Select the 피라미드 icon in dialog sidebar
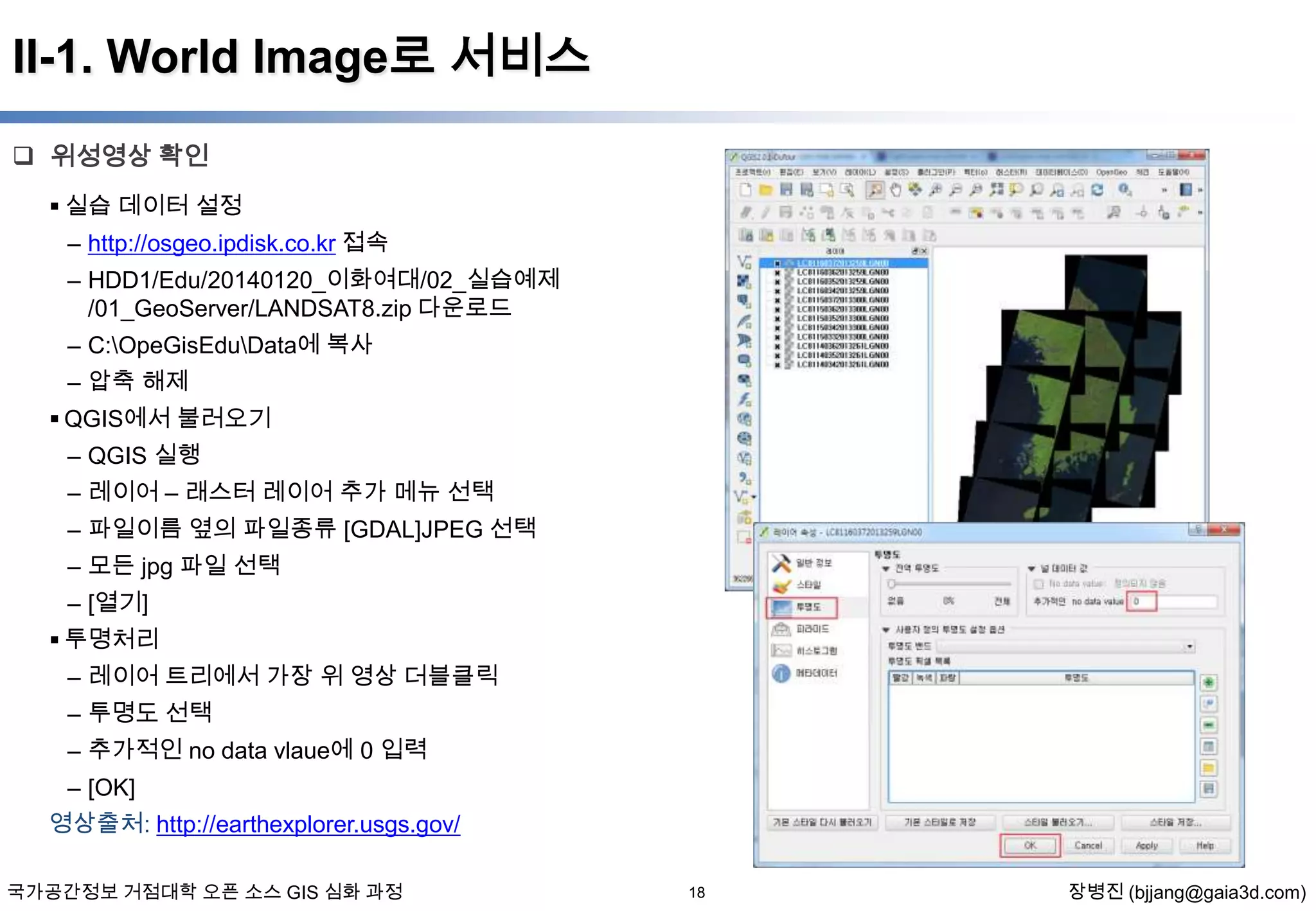The height and width of the screenshot is (911, 1316). click(781, 629)
